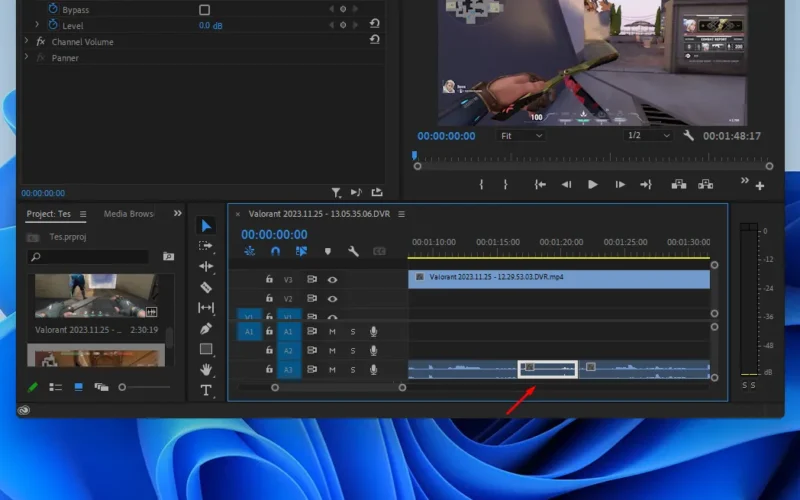Select the Type tool

click(206, 390)
